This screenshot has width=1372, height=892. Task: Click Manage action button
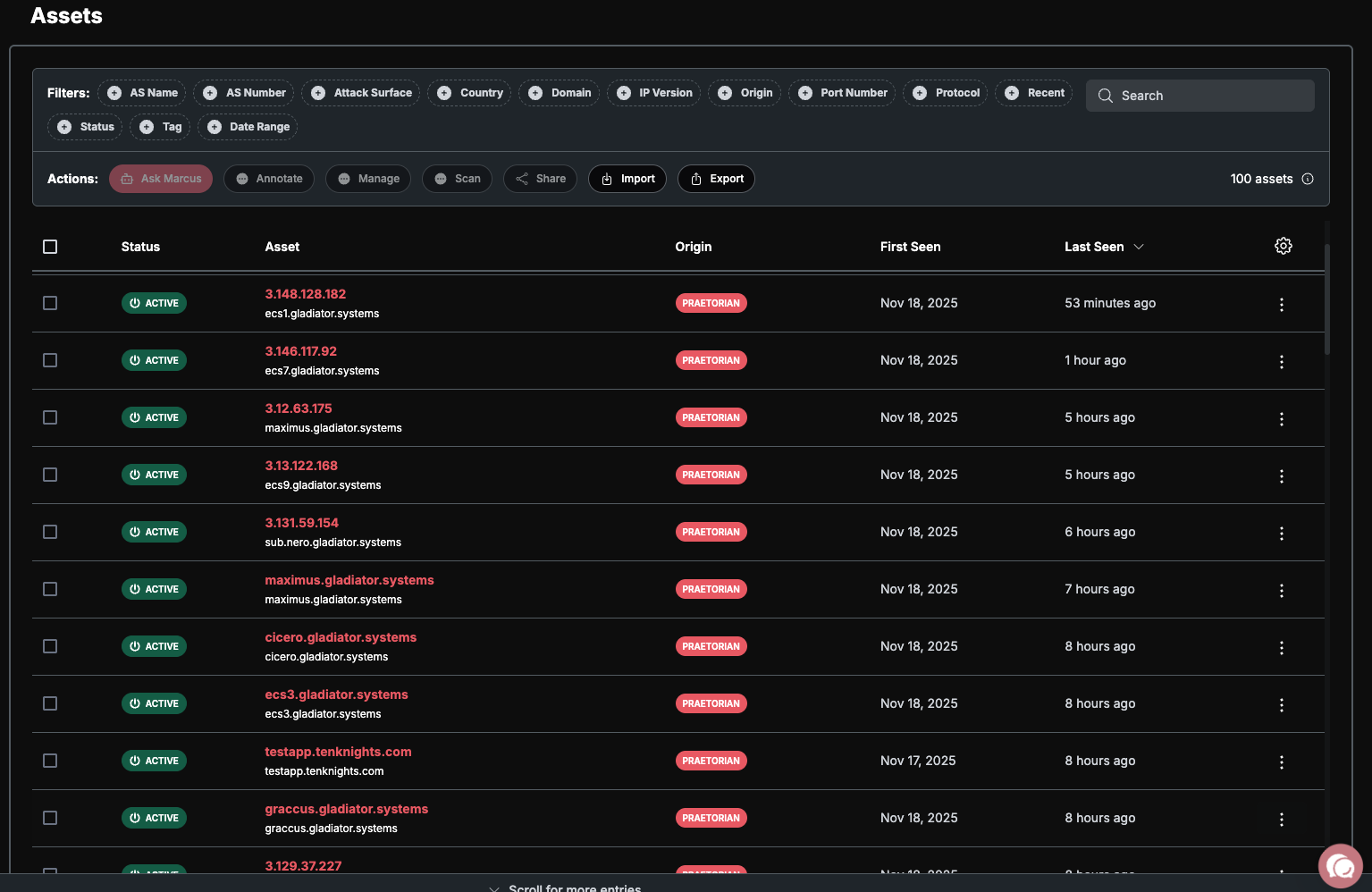[368, 179]
